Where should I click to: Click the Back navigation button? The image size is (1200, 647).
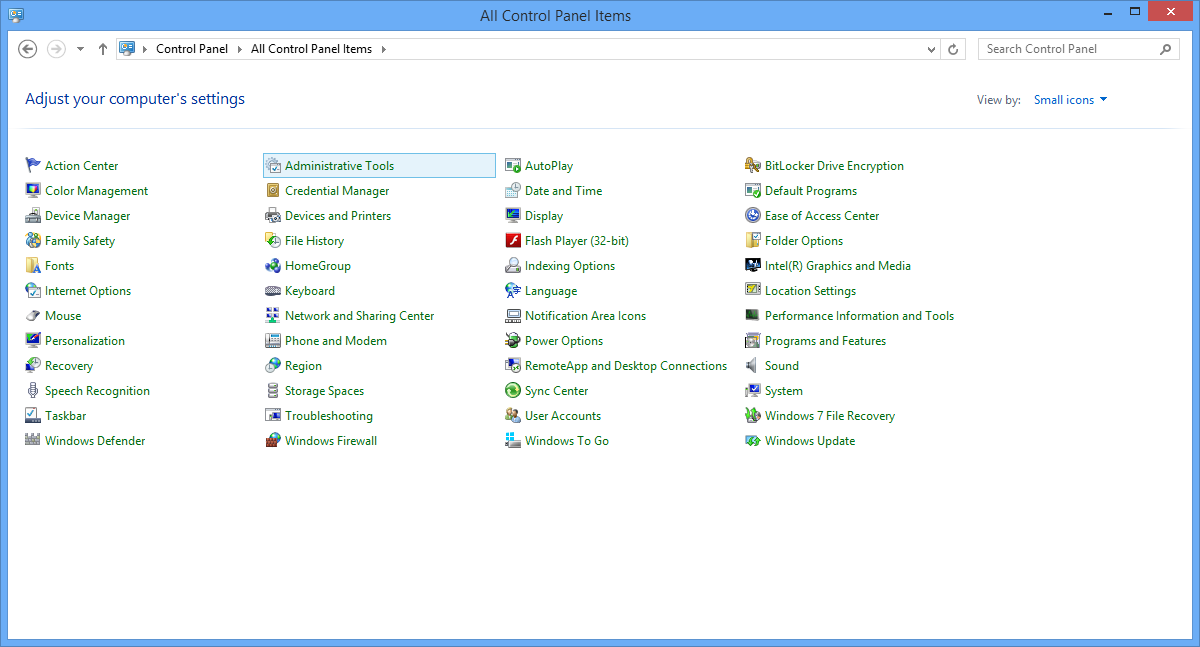(x=28, y=49)
